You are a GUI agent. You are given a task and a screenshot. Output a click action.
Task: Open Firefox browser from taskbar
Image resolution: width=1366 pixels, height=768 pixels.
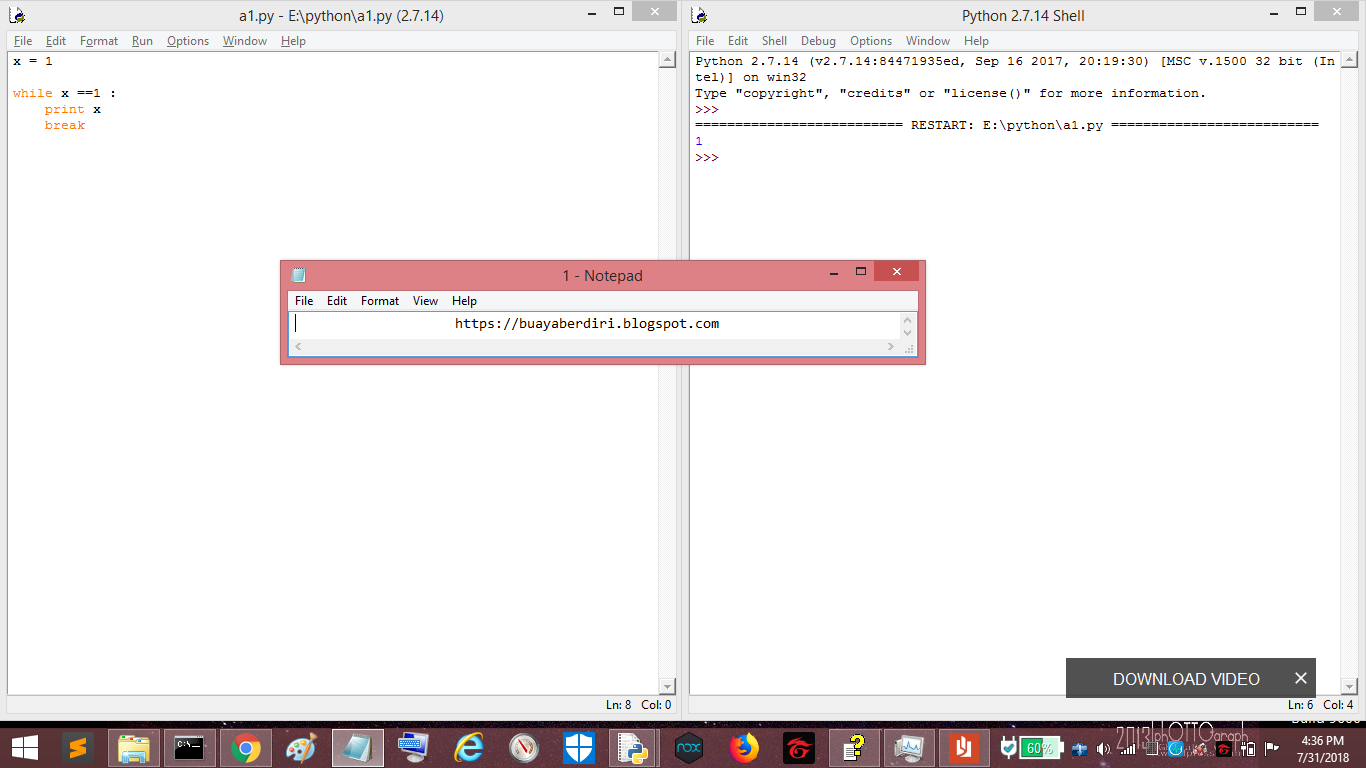coord(743,747)
